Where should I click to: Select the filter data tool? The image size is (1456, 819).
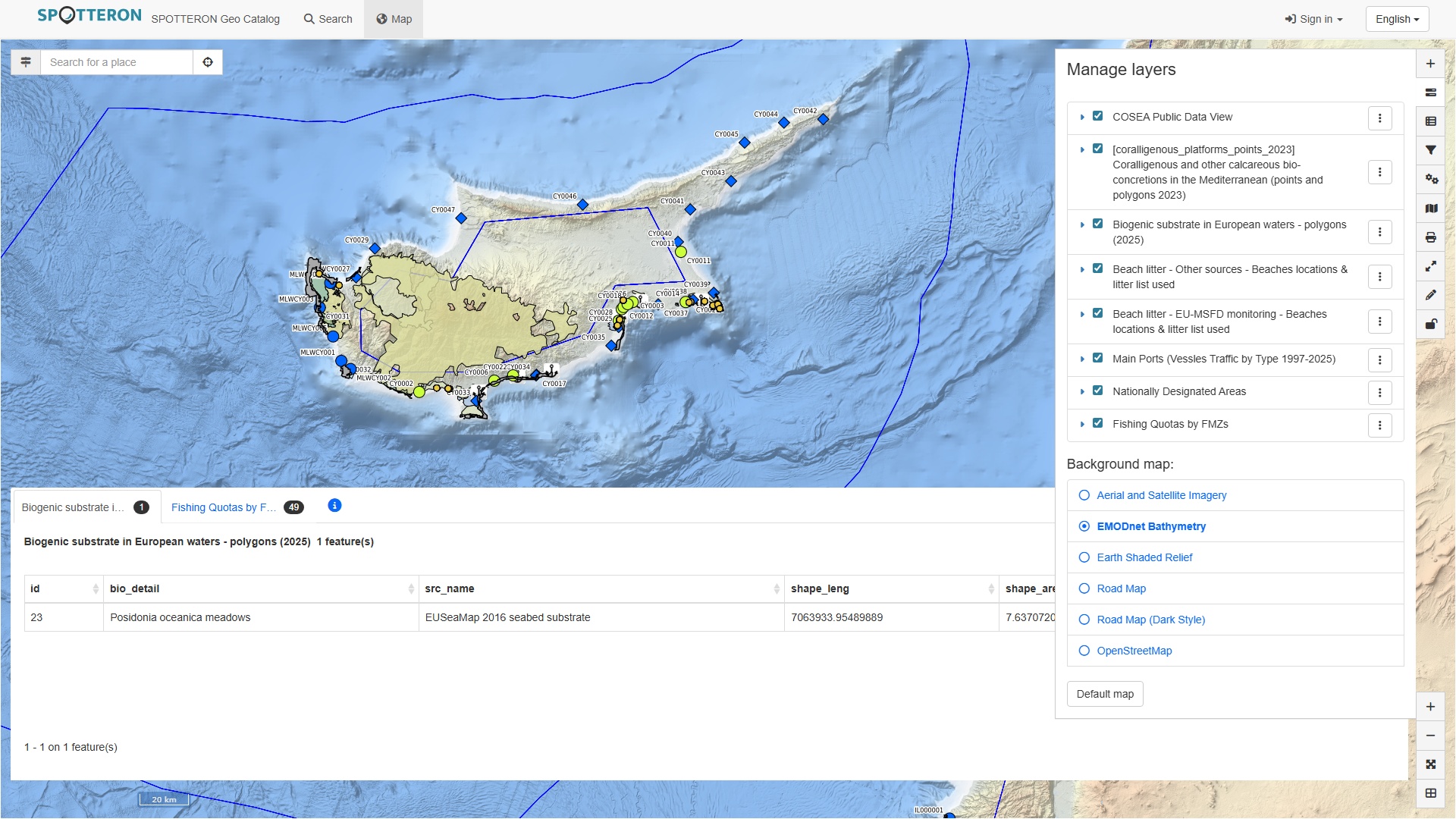[x=1431, y=150]
